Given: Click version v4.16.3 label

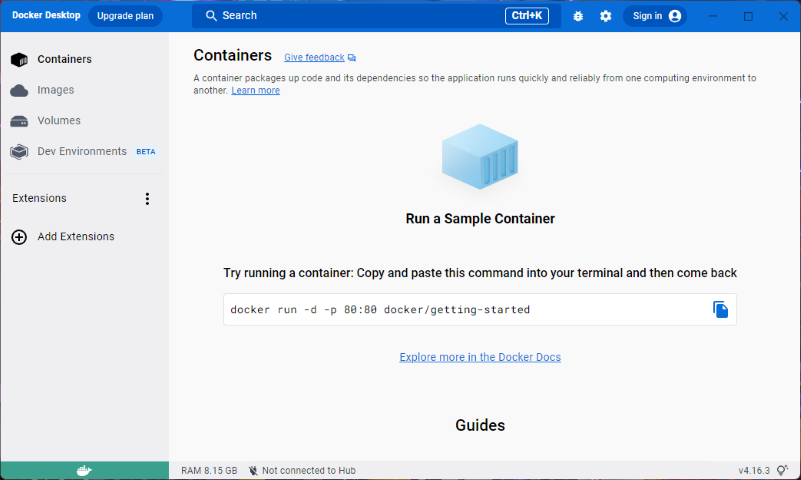Looking at the screenshot, I should 754,470.
